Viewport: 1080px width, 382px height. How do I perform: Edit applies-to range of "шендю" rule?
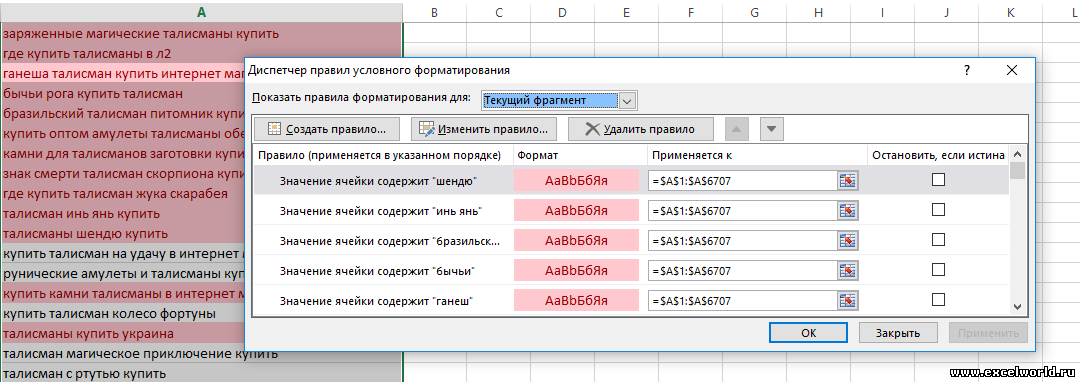[x=743, y=180]
